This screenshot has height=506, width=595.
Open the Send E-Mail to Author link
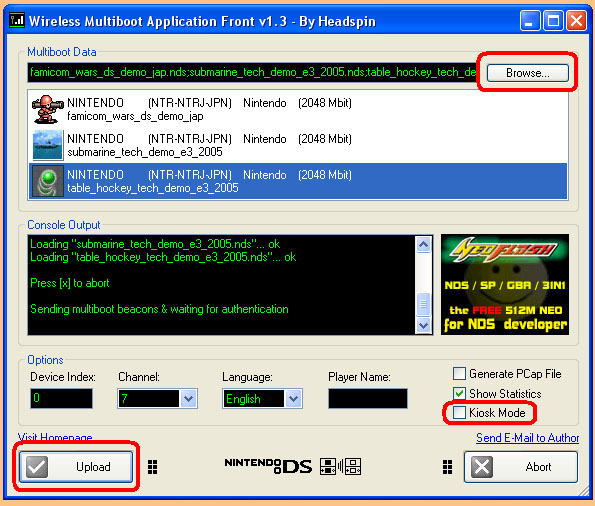click(x=527, y=438)
